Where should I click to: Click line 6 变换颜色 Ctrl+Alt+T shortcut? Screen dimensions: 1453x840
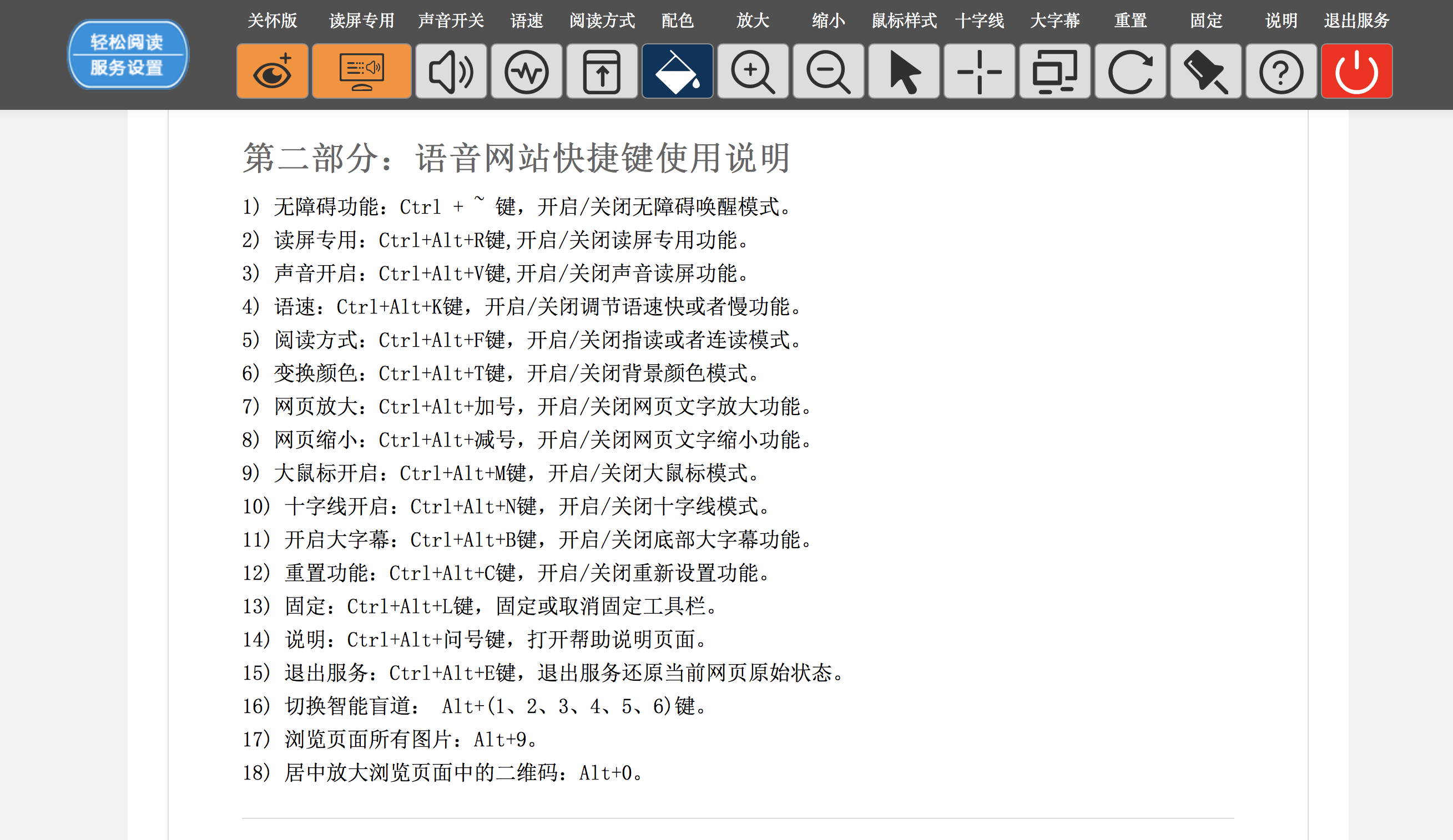[x=503, y=373]
